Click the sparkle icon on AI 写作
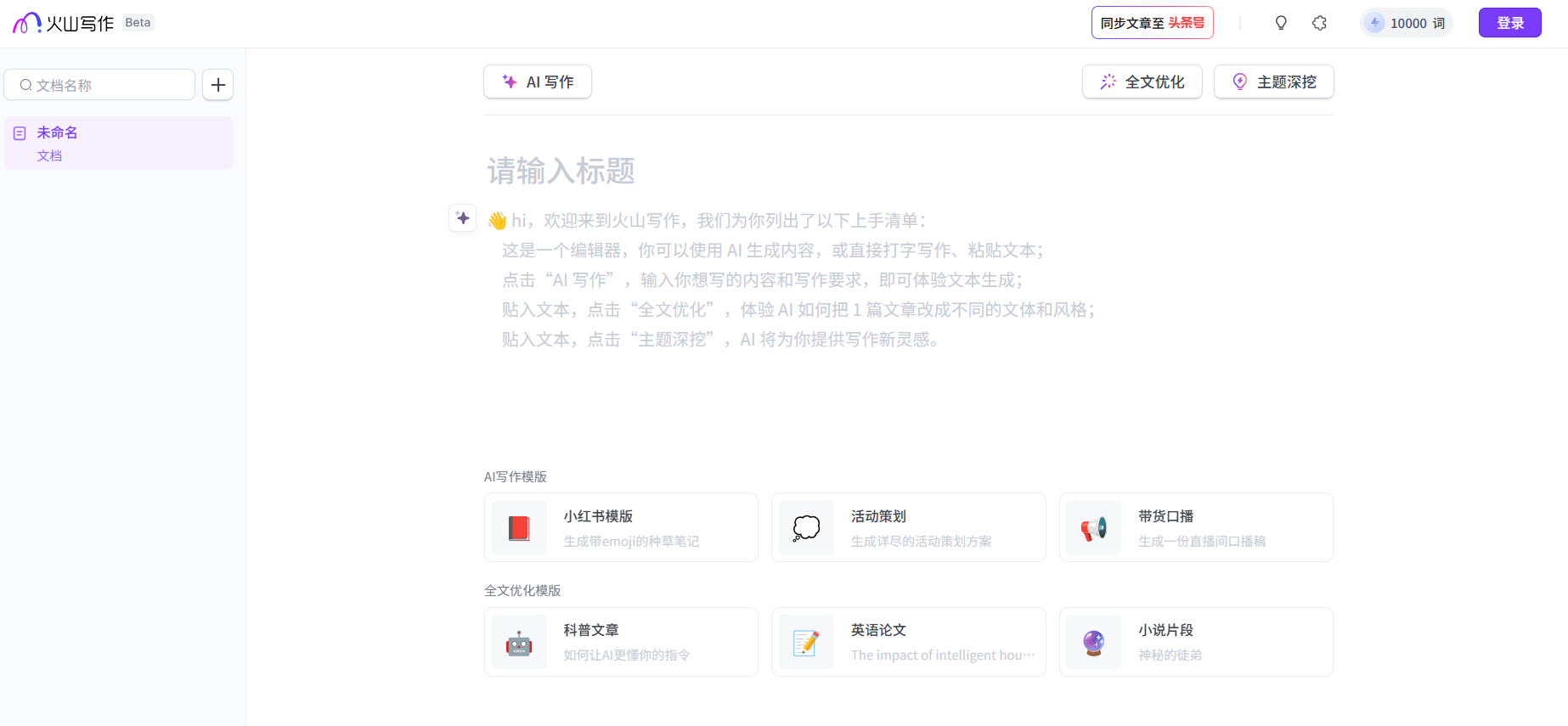Viewport: 1568px width, 726px height. (x=510, y=82)
